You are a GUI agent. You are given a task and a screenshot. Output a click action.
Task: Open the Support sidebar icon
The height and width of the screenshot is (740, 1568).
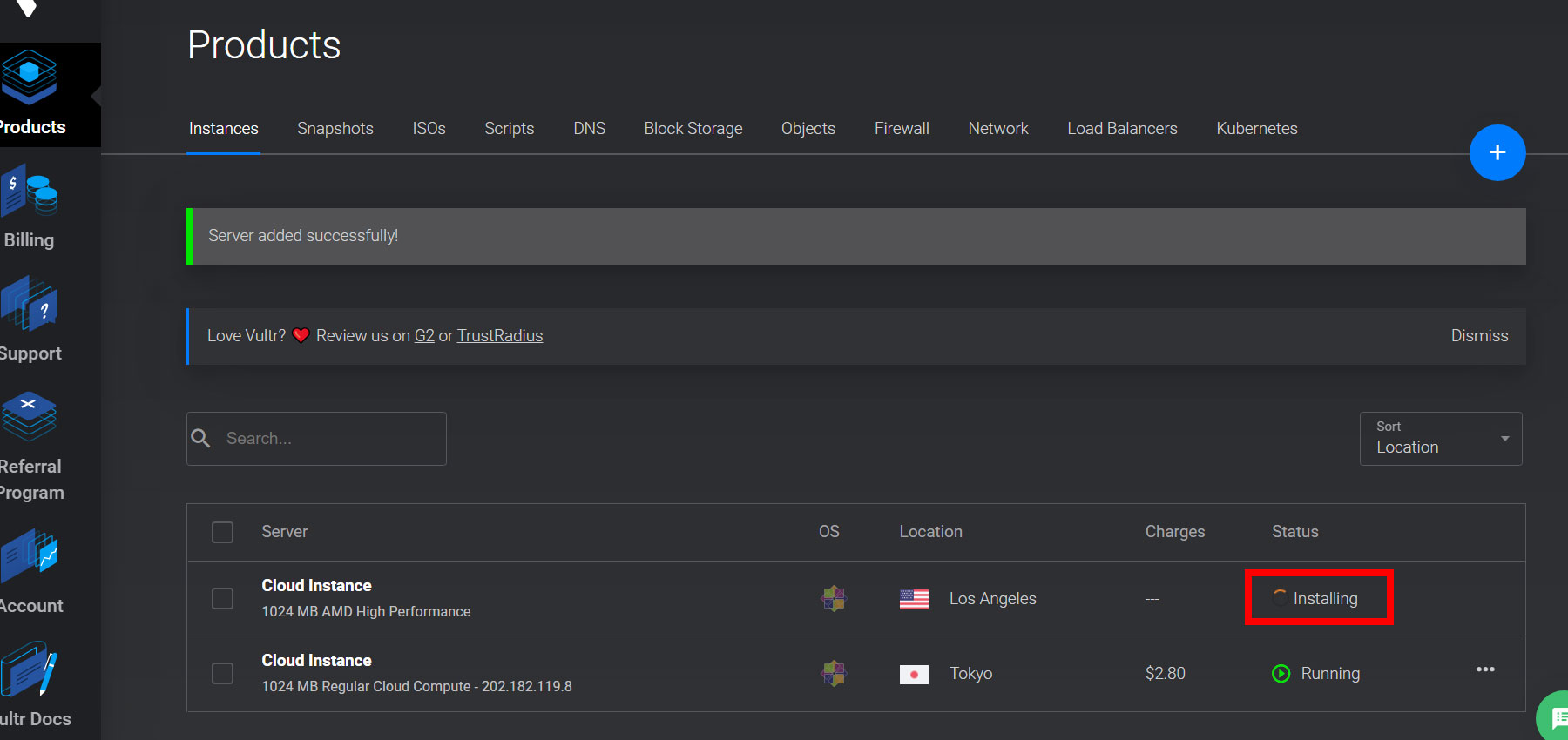(x=30, y=304)
